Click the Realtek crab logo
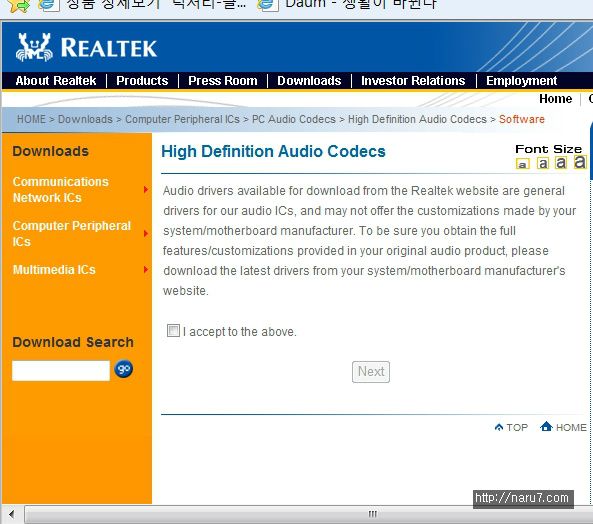 tap(34, 48)
